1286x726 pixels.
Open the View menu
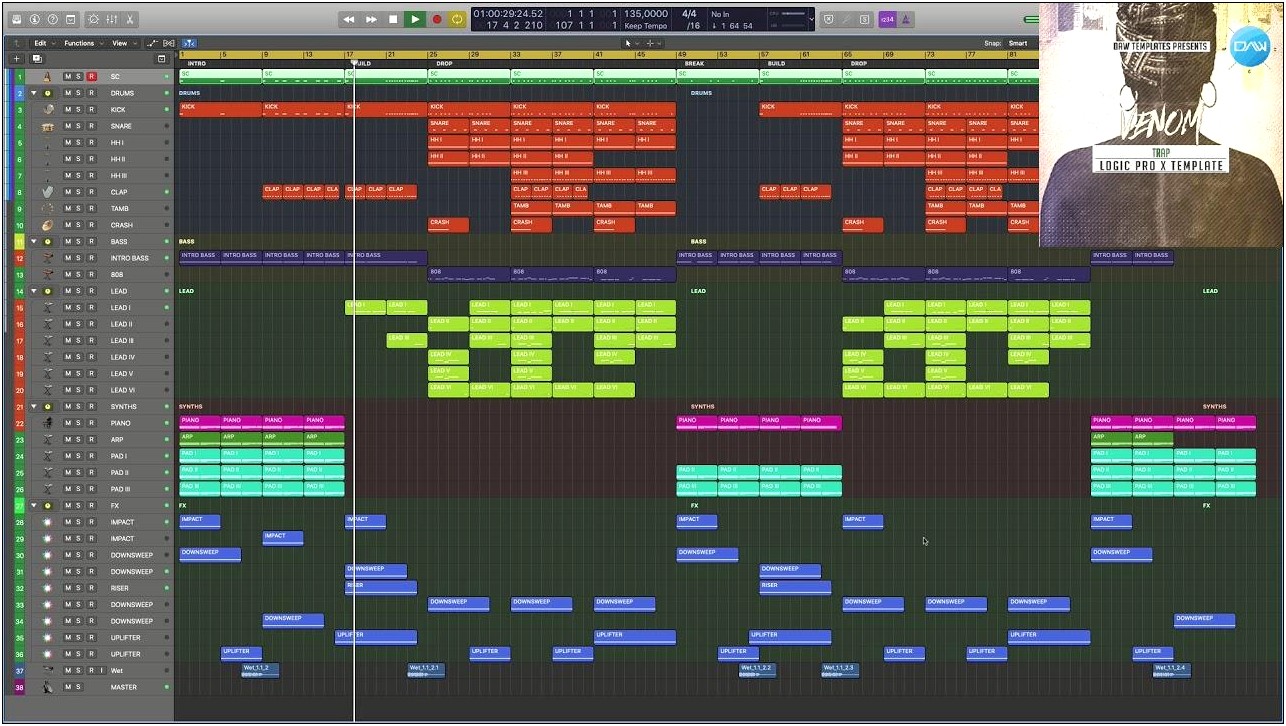click(123, 43)
